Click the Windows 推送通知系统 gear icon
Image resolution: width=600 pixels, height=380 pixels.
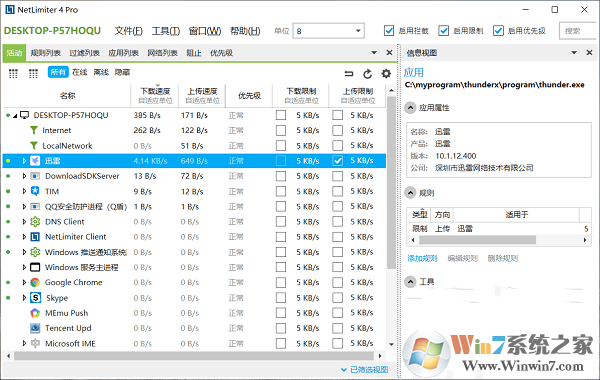coord(35,252)
